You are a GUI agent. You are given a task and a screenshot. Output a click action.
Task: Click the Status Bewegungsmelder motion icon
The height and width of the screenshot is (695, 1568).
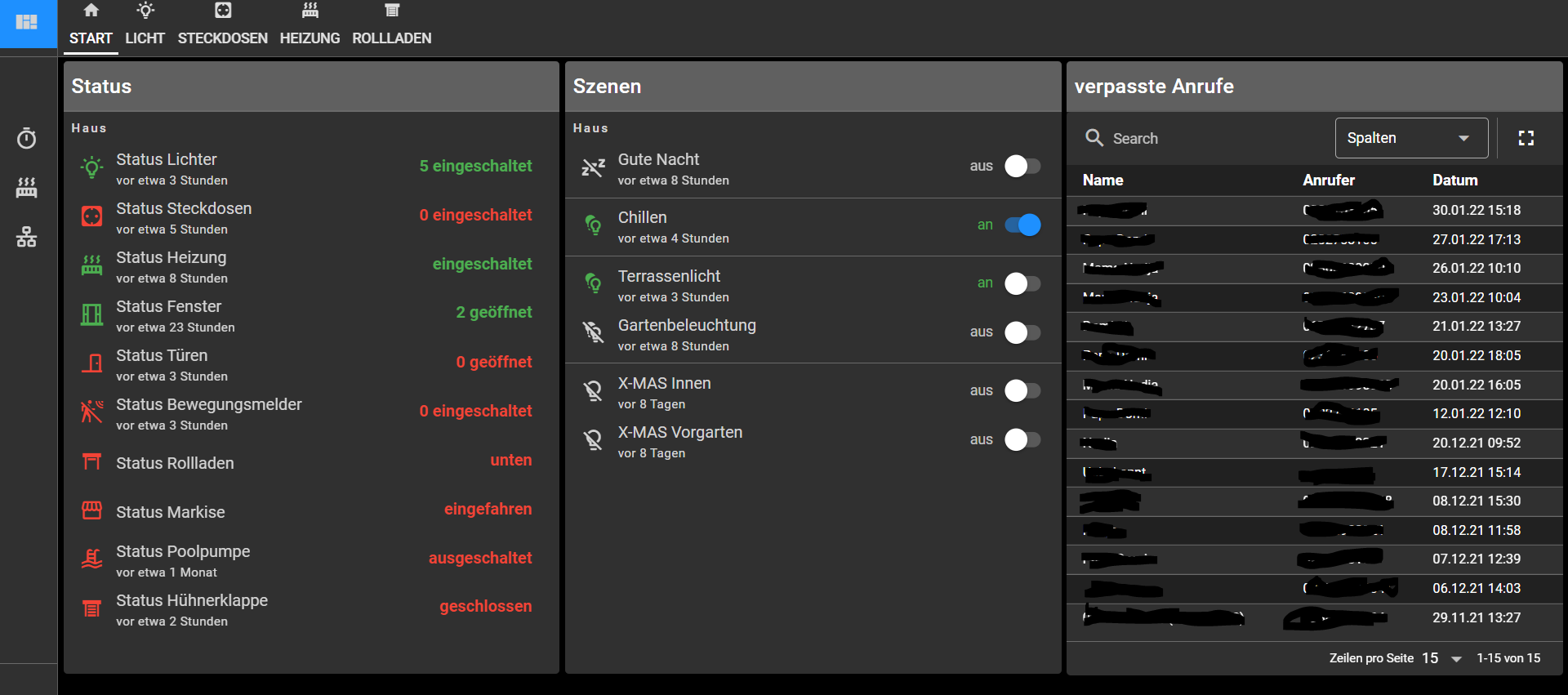[x=92, y=412]
